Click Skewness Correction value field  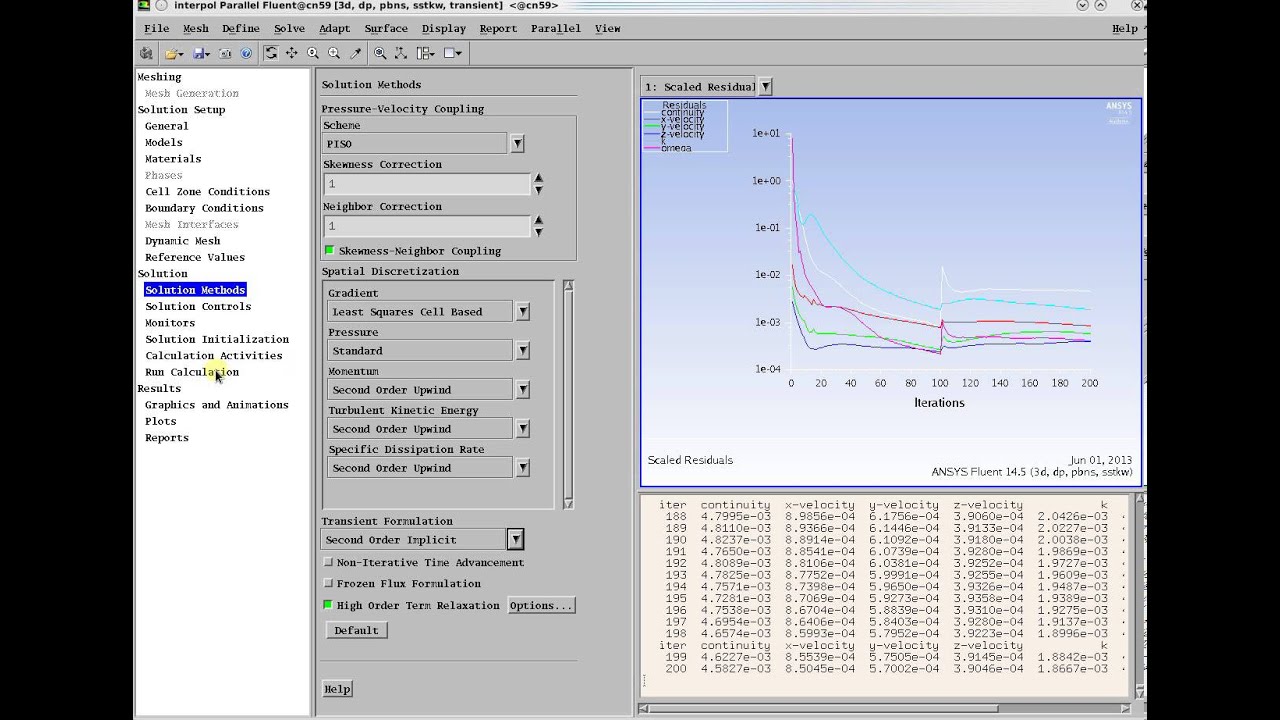point(427,184)
